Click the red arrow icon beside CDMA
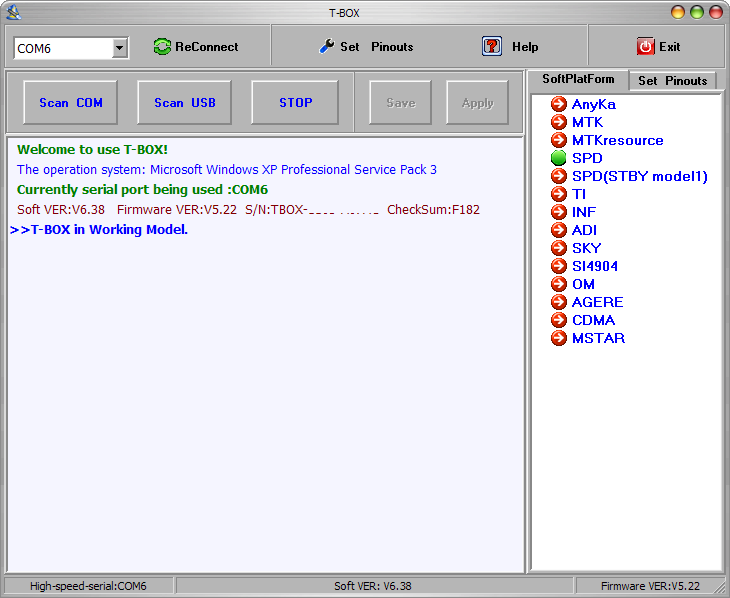Screen dimensions: 730x598 click(558, 320)
